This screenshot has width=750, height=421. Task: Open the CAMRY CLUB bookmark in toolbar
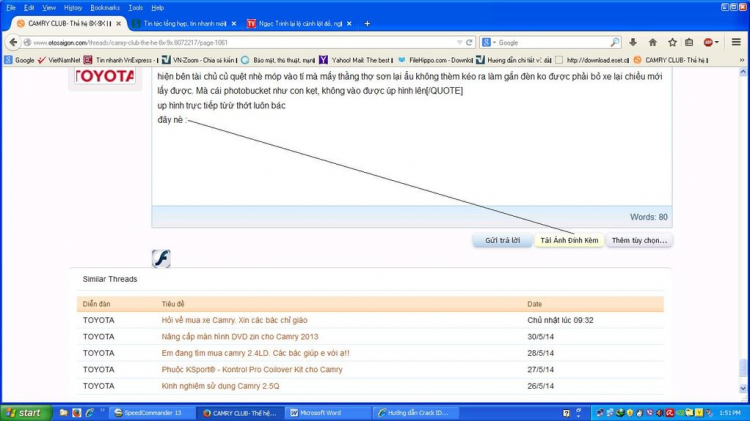click(x=671, y=60)
